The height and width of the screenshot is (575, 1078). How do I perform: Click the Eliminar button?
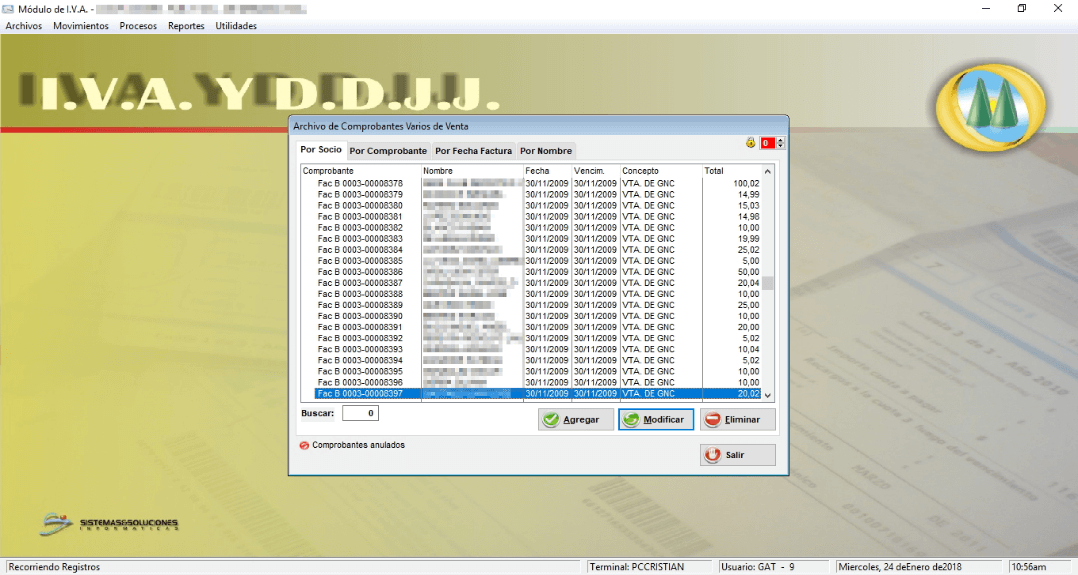tap(738, 420)
